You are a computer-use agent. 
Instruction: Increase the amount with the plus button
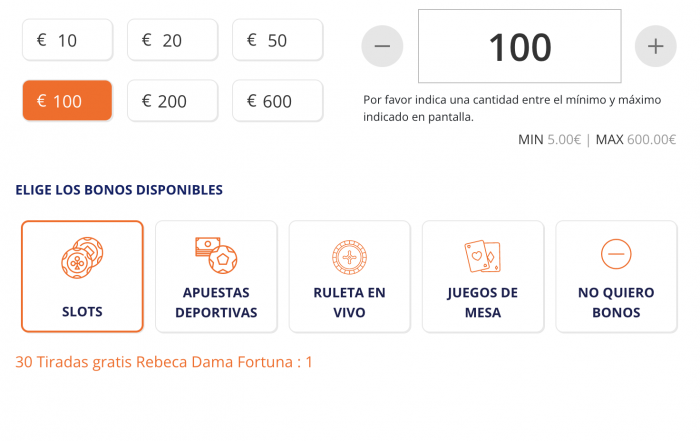point(655,46)
